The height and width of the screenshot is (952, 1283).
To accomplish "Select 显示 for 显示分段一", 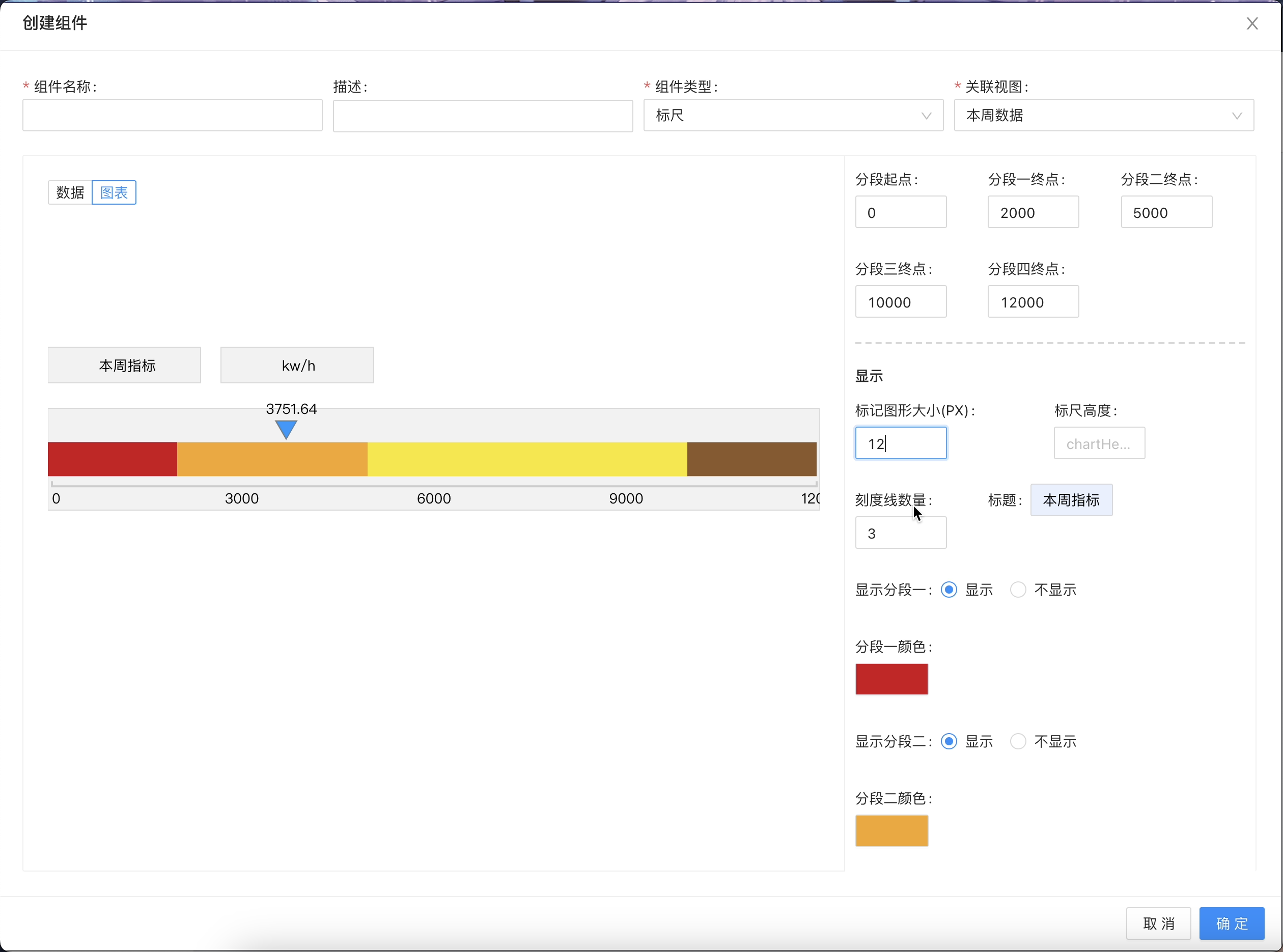I will 949,590.
